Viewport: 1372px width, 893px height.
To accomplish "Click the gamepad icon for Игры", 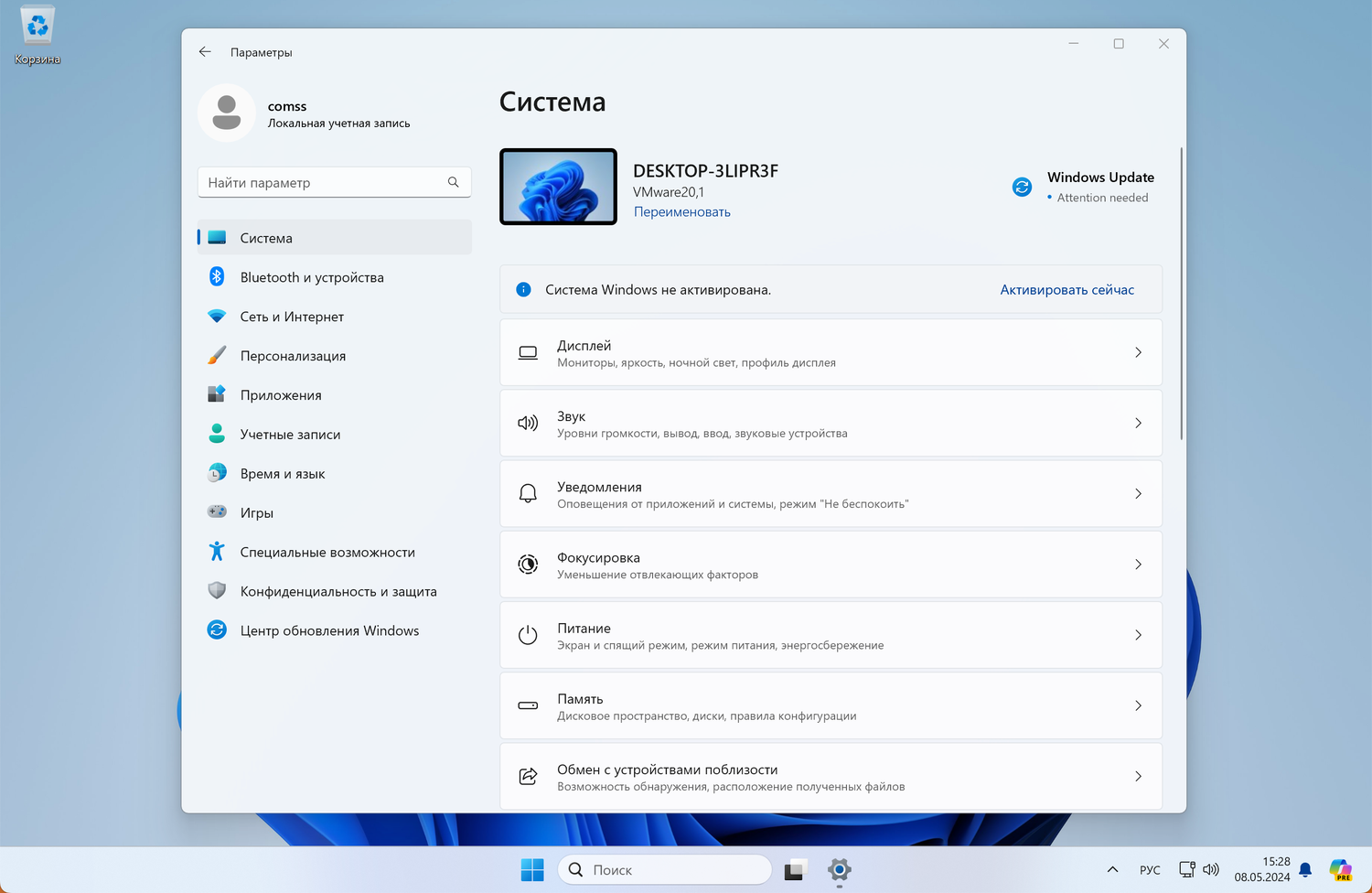I will pos(217,512).
